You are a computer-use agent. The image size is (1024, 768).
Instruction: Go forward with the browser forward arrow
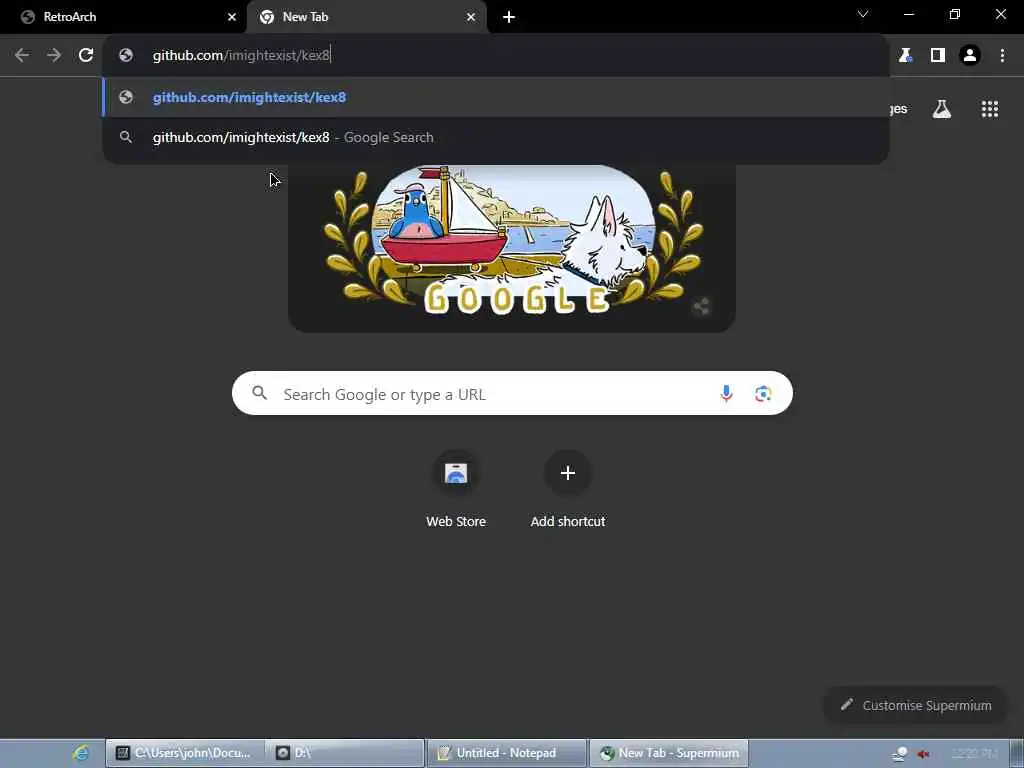tap(54, 56)
